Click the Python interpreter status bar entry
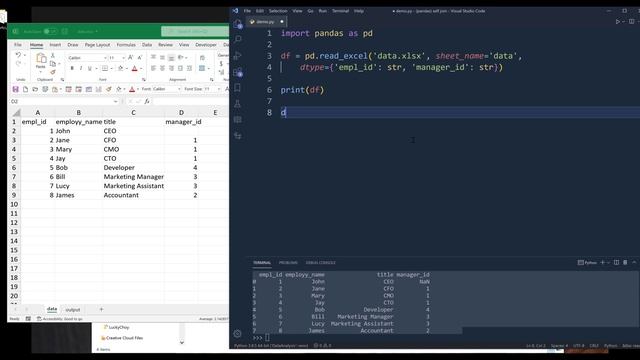This screenshot has height=360, width=640. [x=271, y=346]
